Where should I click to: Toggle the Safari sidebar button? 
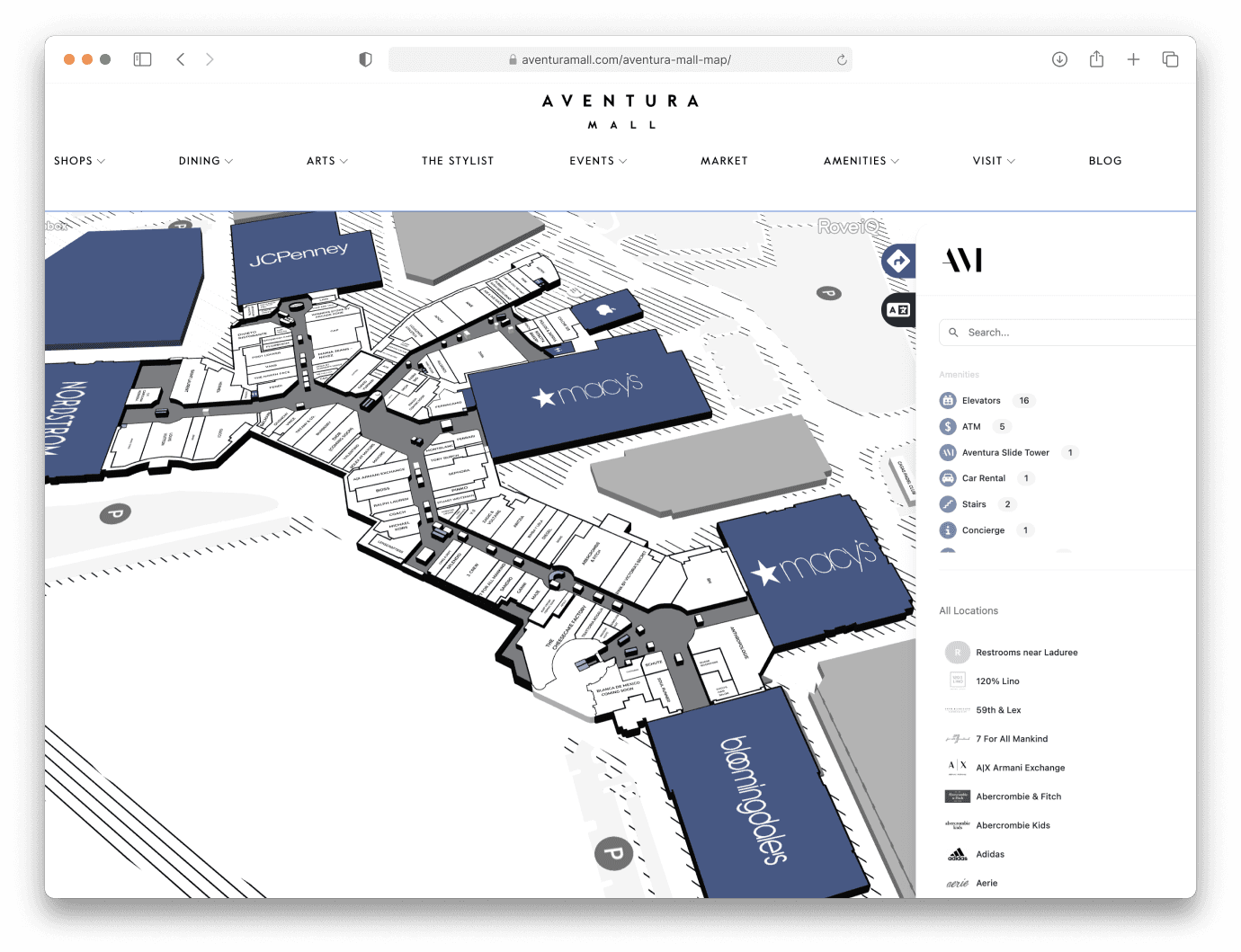pos(142,59)
